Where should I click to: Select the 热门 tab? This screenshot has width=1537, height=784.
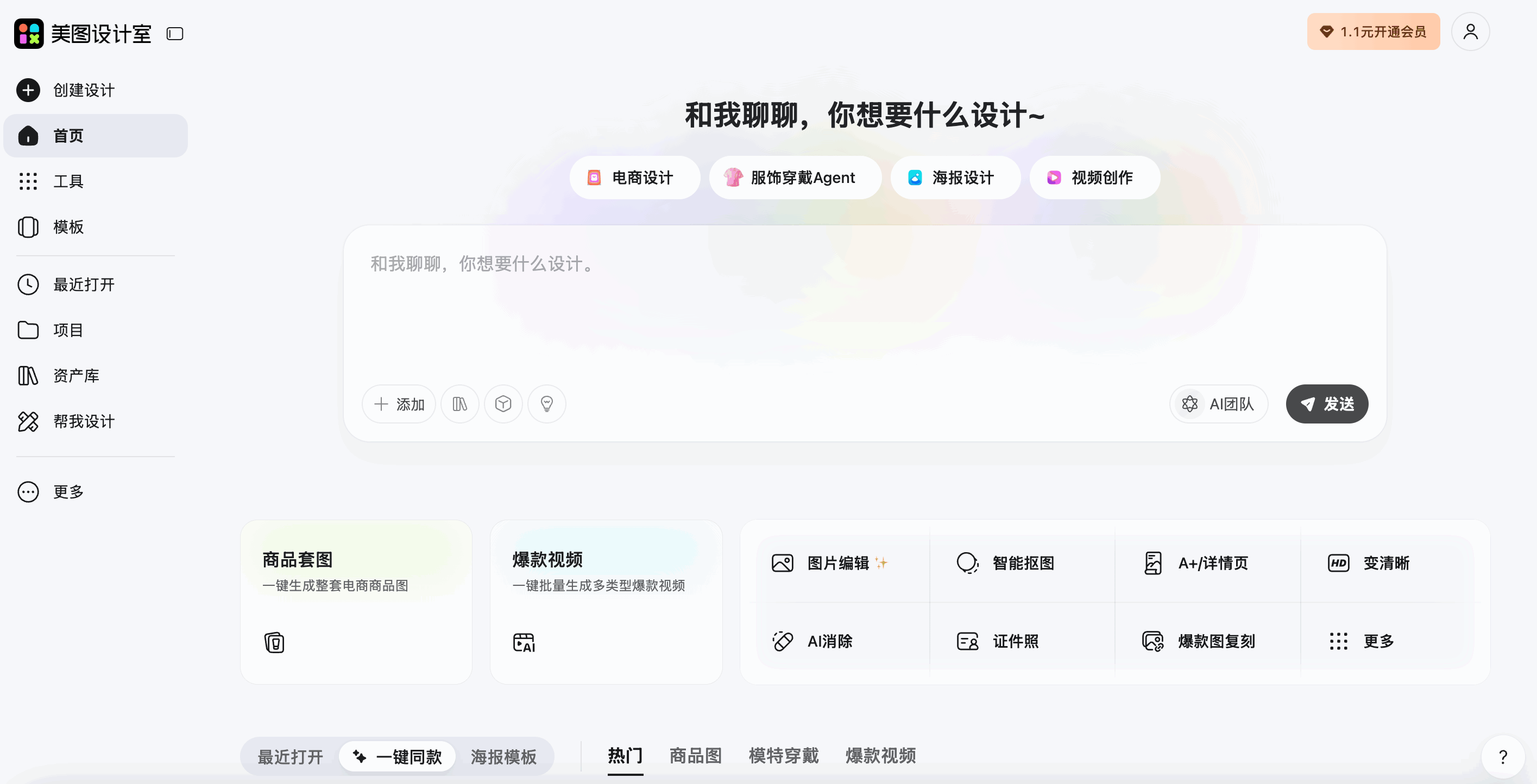(625, 756)
